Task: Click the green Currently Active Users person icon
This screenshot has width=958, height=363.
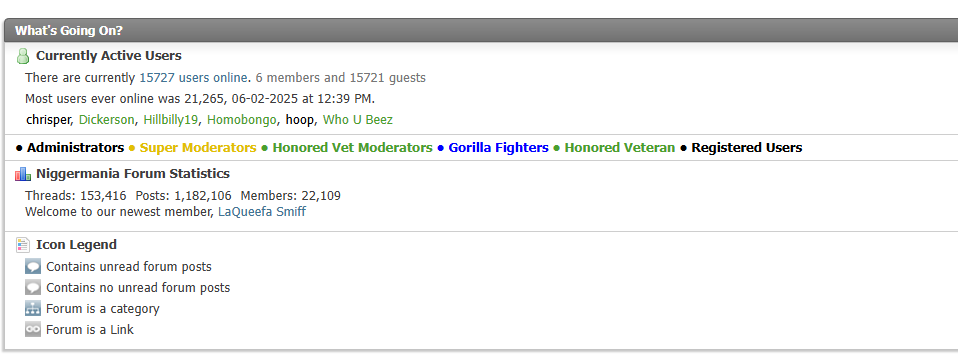Action: click(23, 56)
